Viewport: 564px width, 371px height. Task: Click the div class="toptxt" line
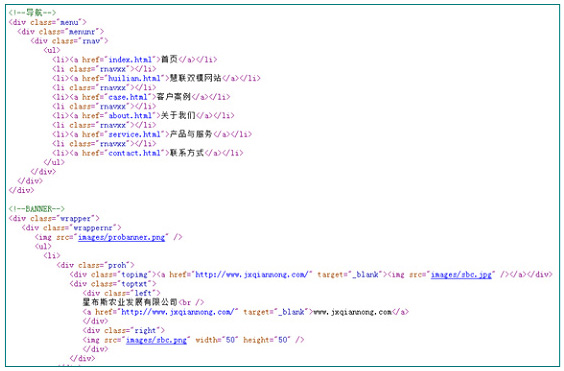click(113, 284)
